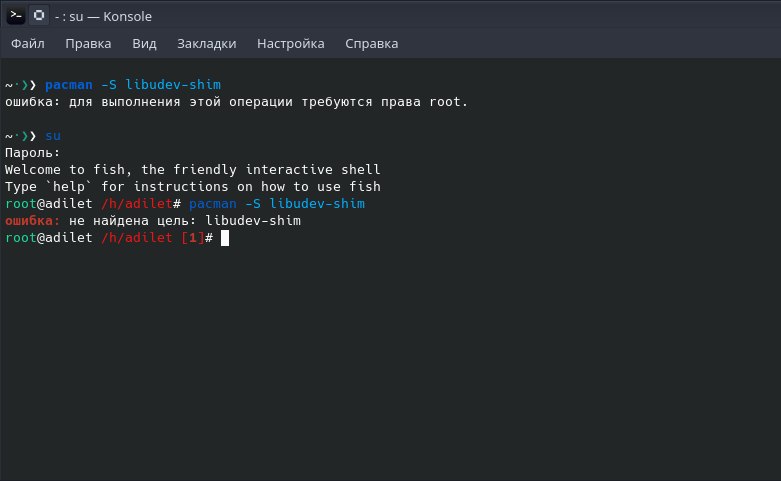Click the Konsole terminal icon in title bar
Viewport: 781px width, 481px height.
pyautogui.click(x=15, y=15)
